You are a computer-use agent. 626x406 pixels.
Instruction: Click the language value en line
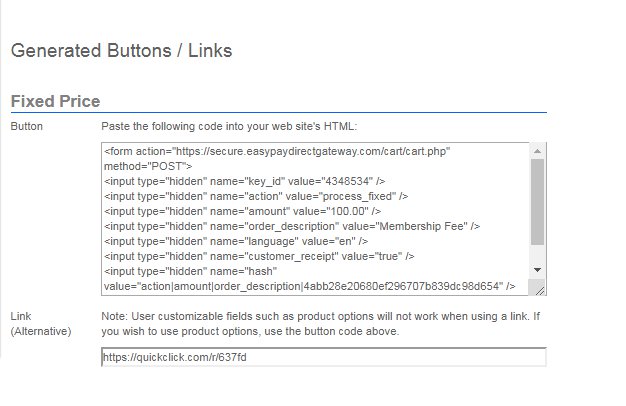(236, 241)
